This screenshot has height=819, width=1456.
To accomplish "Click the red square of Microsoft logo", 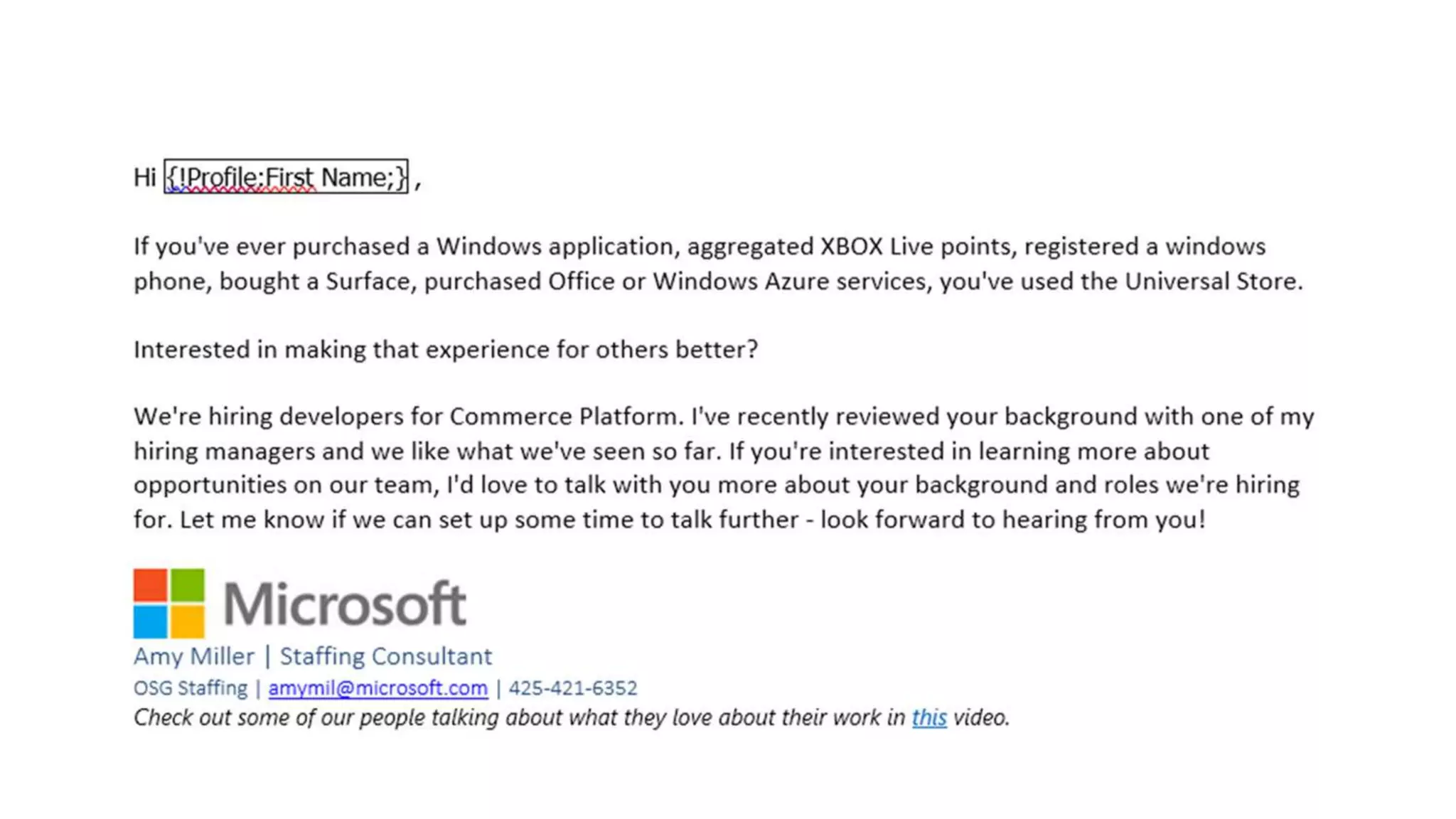I will [x=150, y=585].
